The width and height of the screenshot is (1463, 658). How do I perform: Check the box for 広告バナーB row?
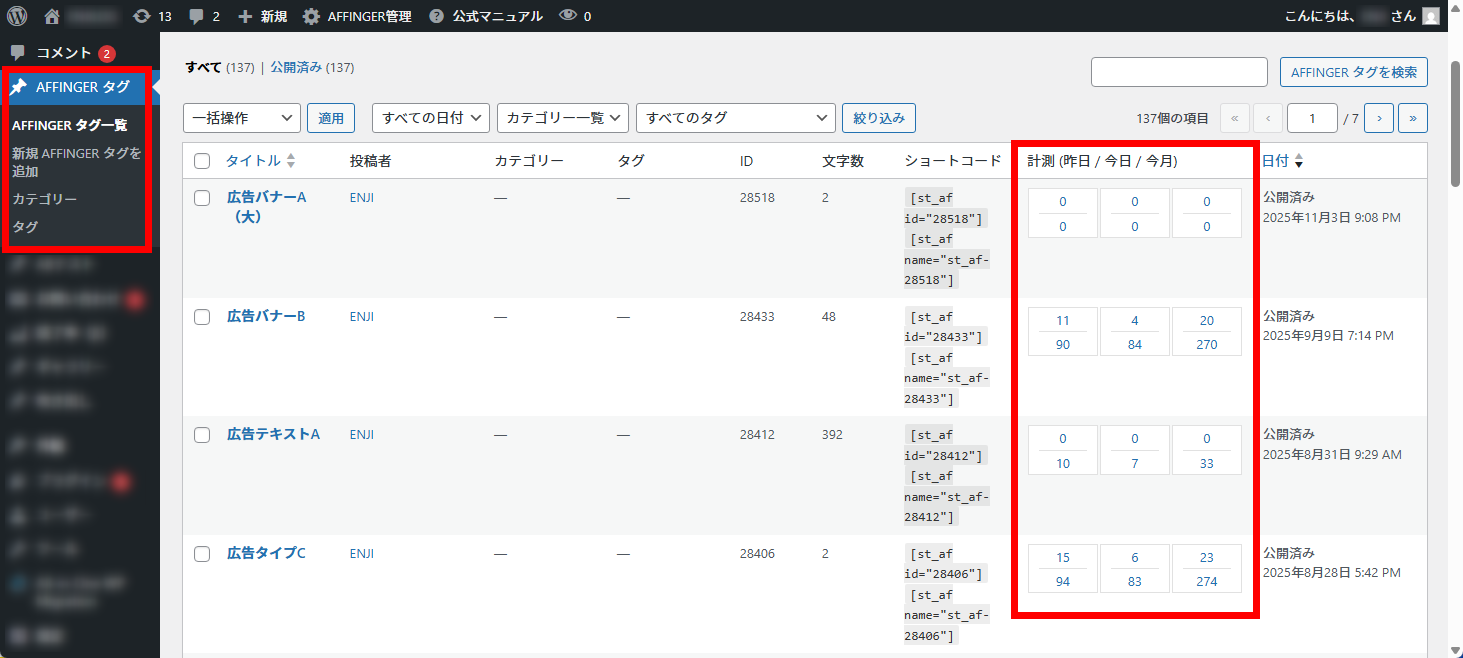(202, 317)
